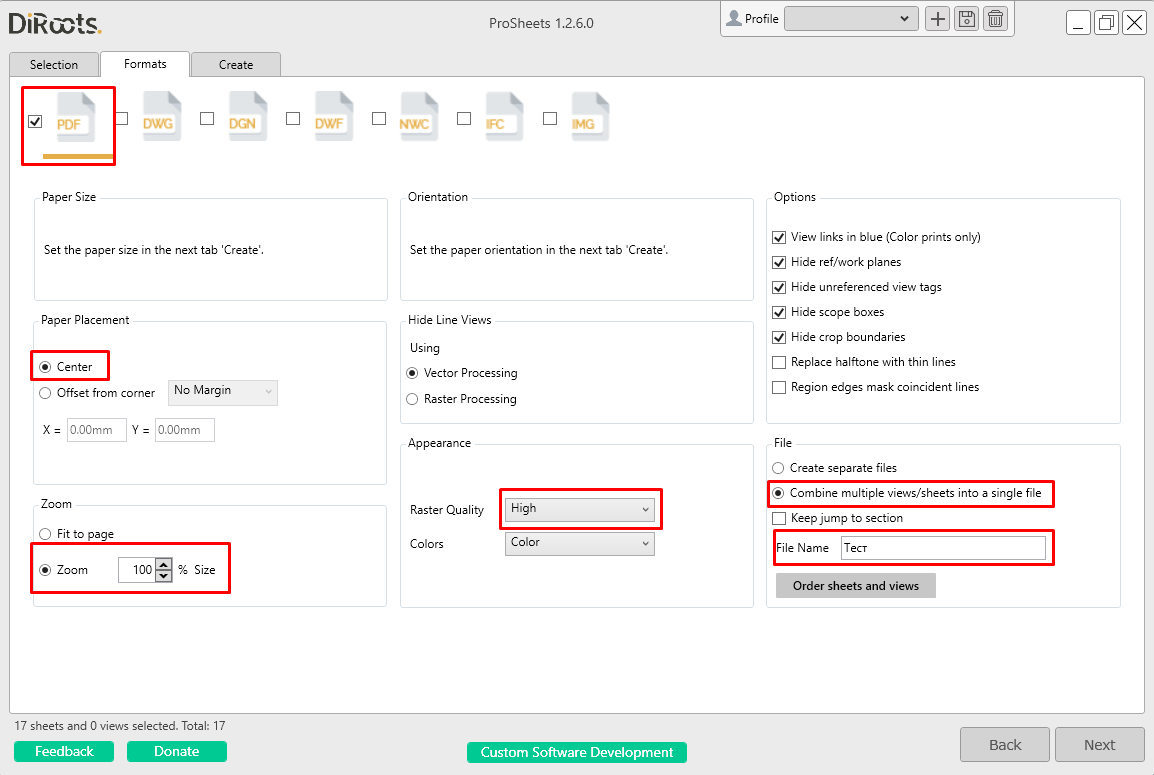Select the DWF format icon

[x=333, y=116]
